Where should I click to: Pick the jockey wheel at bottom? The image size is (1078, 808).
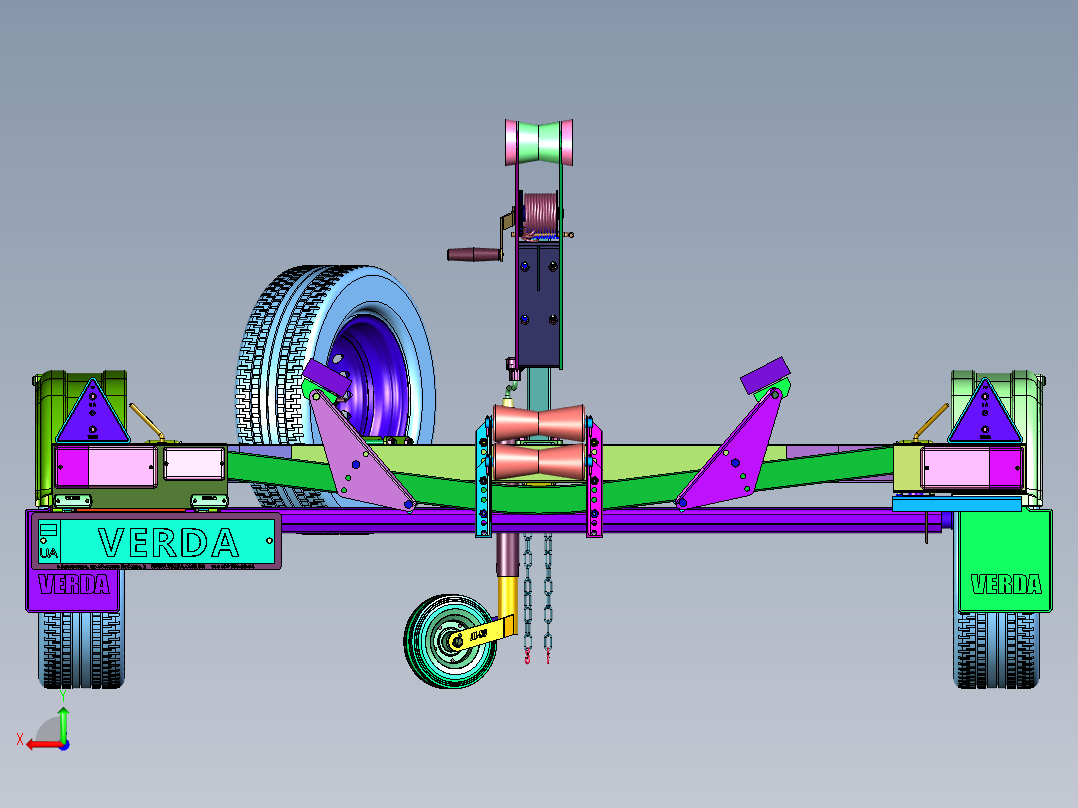coord(450,642)
